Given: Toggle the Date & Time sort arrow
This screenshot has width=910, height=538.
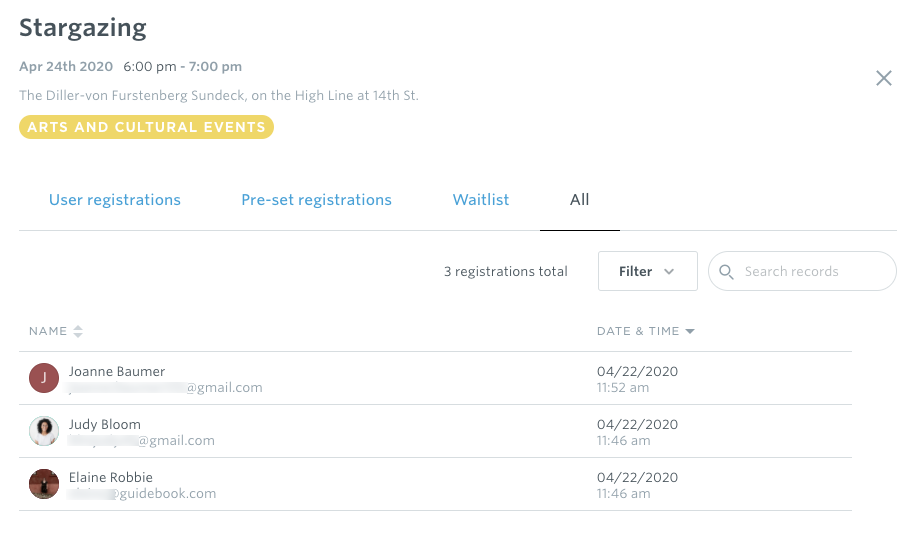Looking at the screenshot, I should [x=690, y=331].
